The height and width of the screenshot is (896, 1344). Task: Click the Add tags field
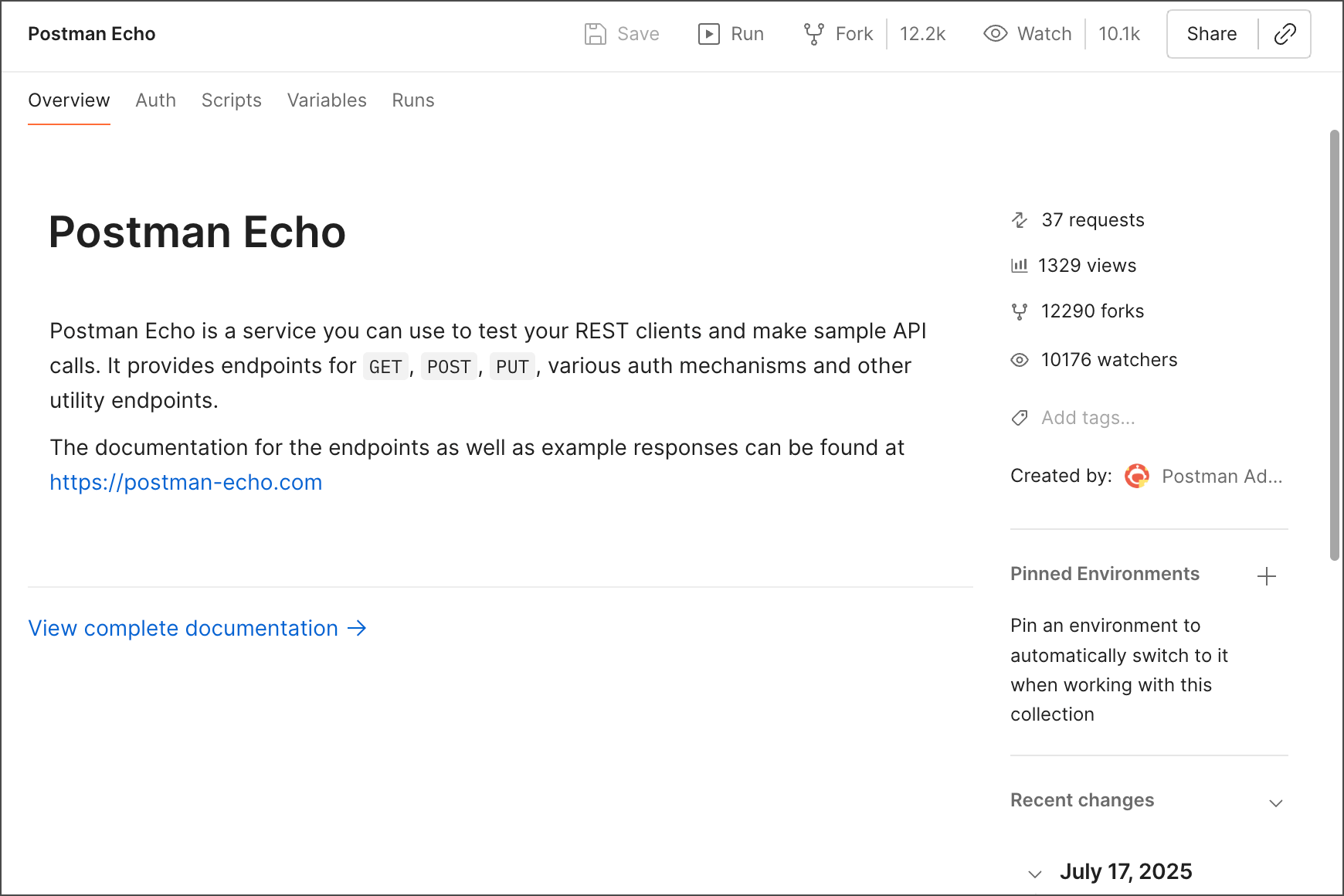coord(1088,418)
